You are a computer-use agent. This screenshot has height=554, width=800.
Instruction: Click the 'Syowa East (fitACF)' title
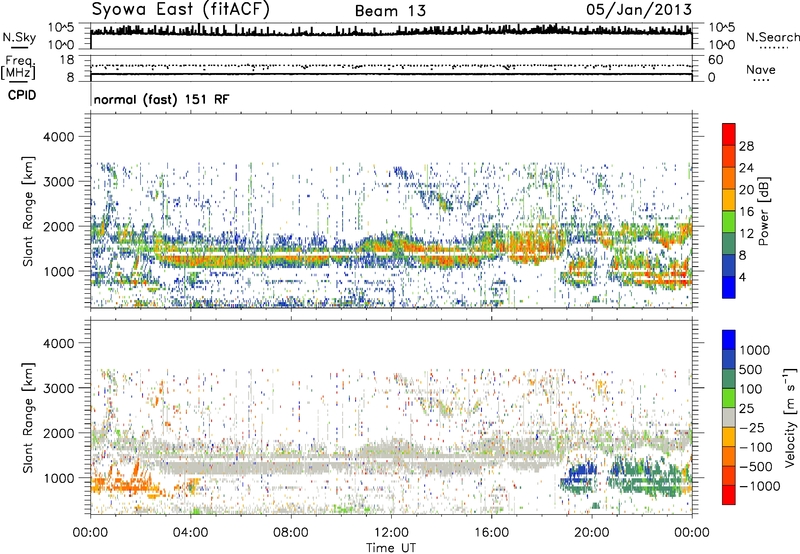pos(181,10)
